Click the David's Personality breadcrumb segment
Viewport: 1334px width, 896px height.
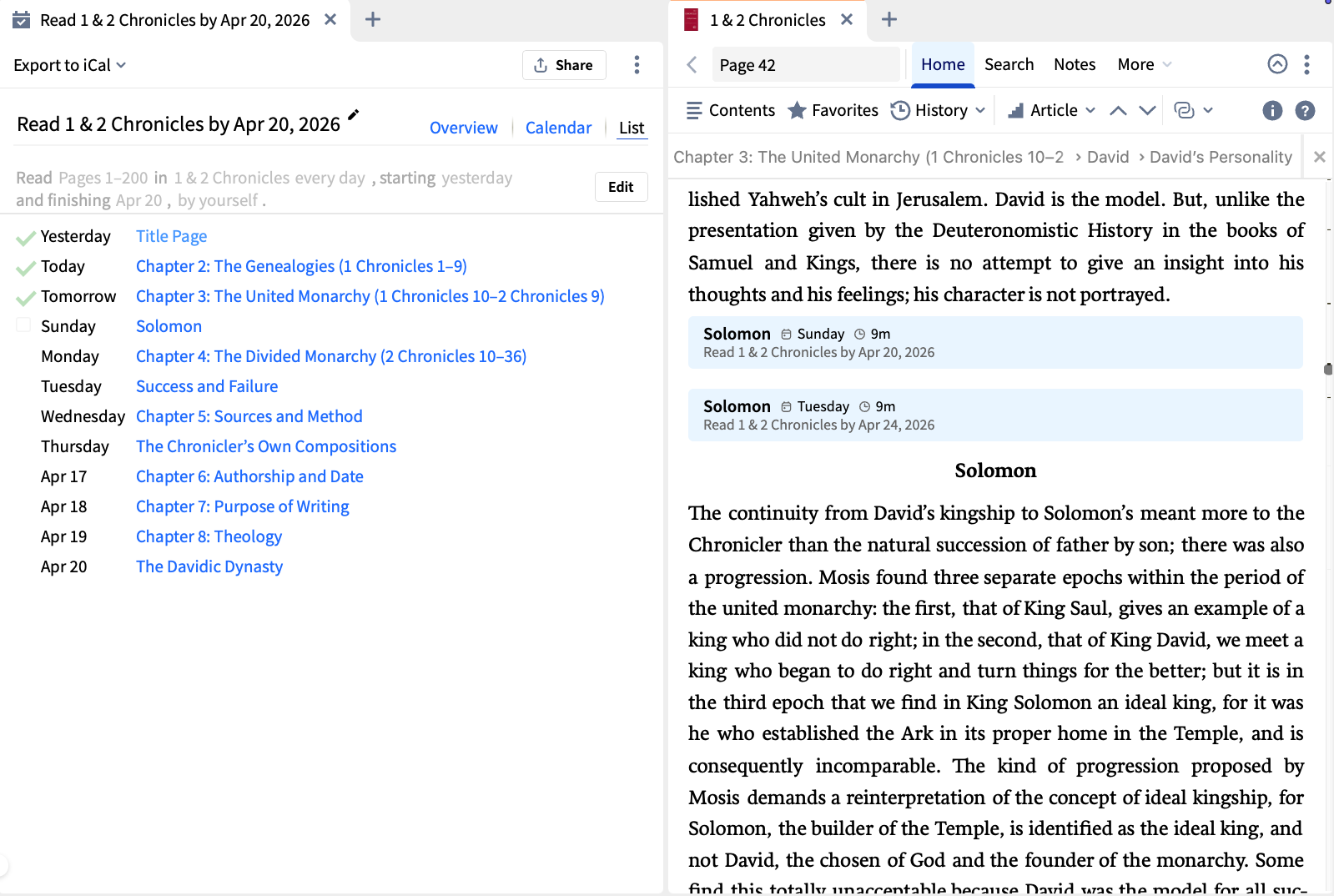coord(1221,157)
